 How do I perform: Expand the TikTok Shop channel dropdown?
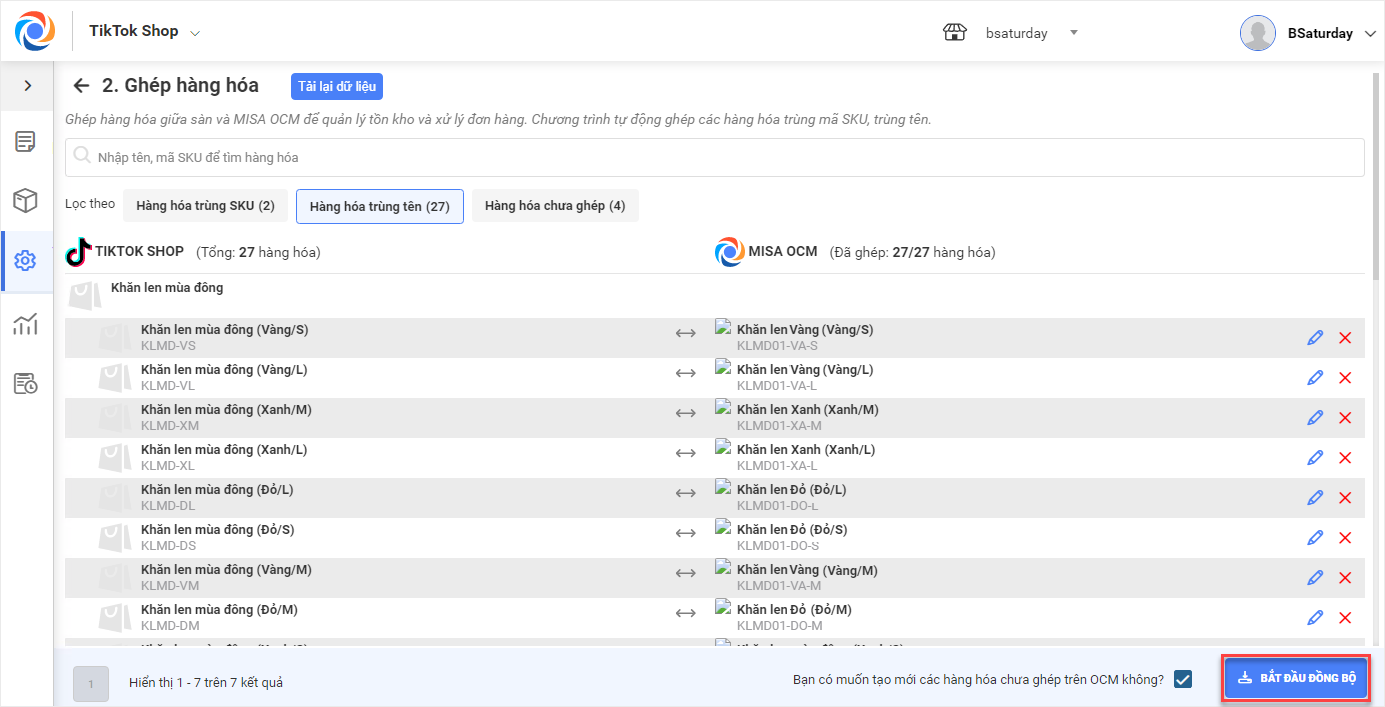coord(195,33)
